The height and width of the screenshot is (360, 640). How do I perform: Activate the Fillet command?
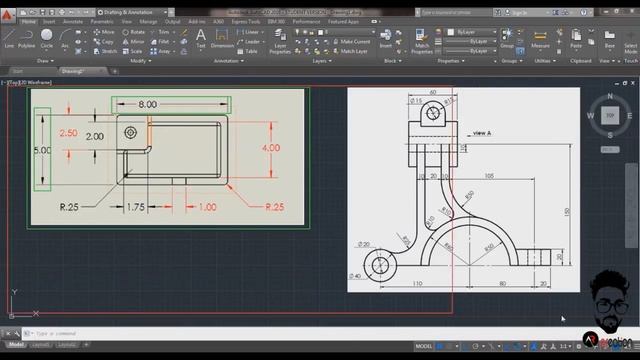pyautogui.click(x=160, y=42)
